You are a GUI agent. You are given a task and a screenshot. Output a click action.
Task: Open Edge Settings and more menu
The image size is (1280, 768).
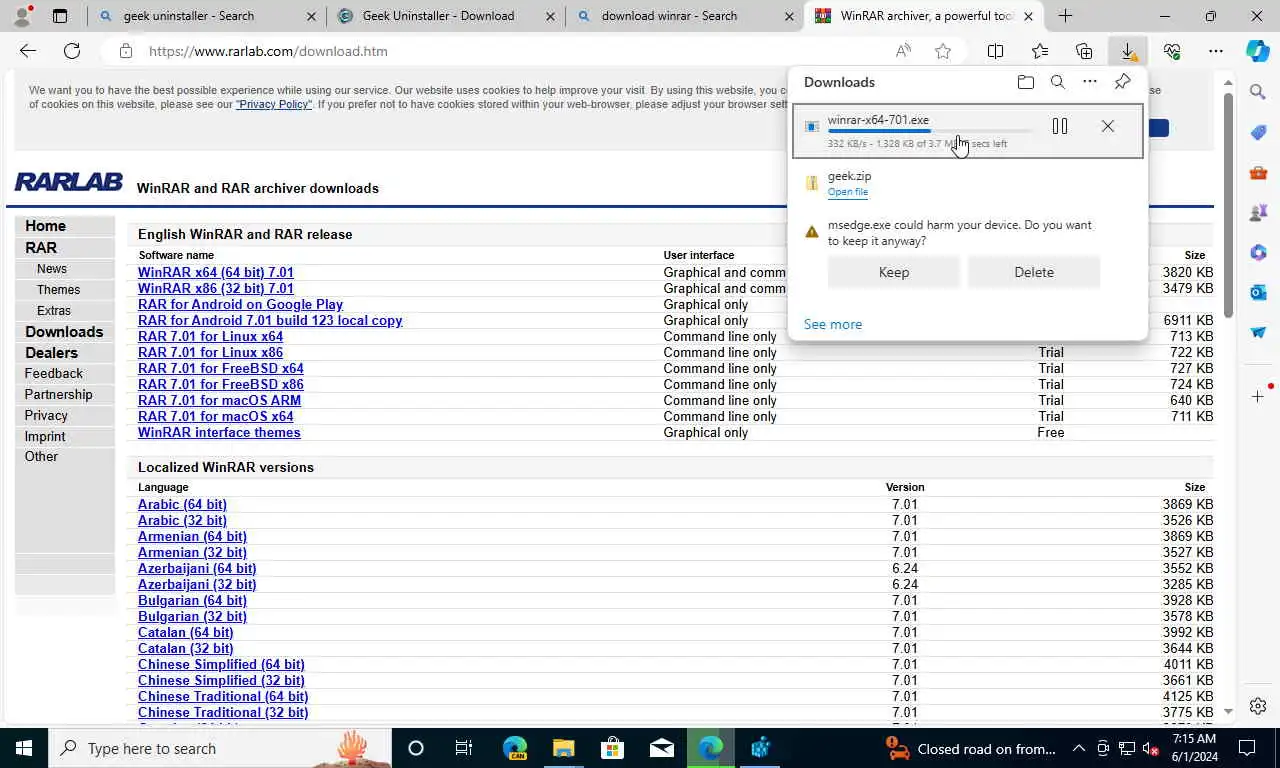[x=1215, y=51]
